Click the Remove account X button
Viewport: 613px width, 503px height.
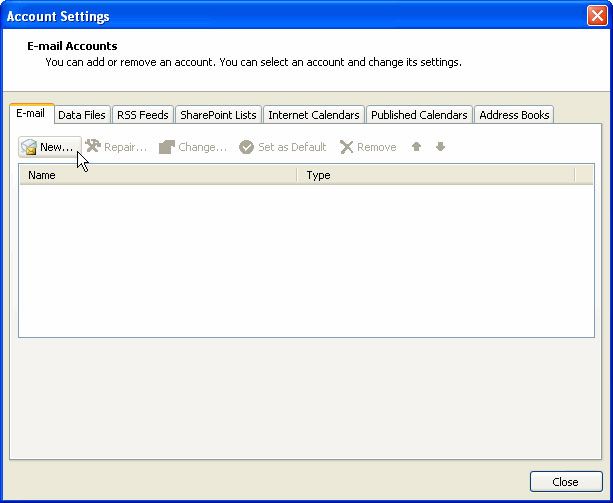click(368, 147)
